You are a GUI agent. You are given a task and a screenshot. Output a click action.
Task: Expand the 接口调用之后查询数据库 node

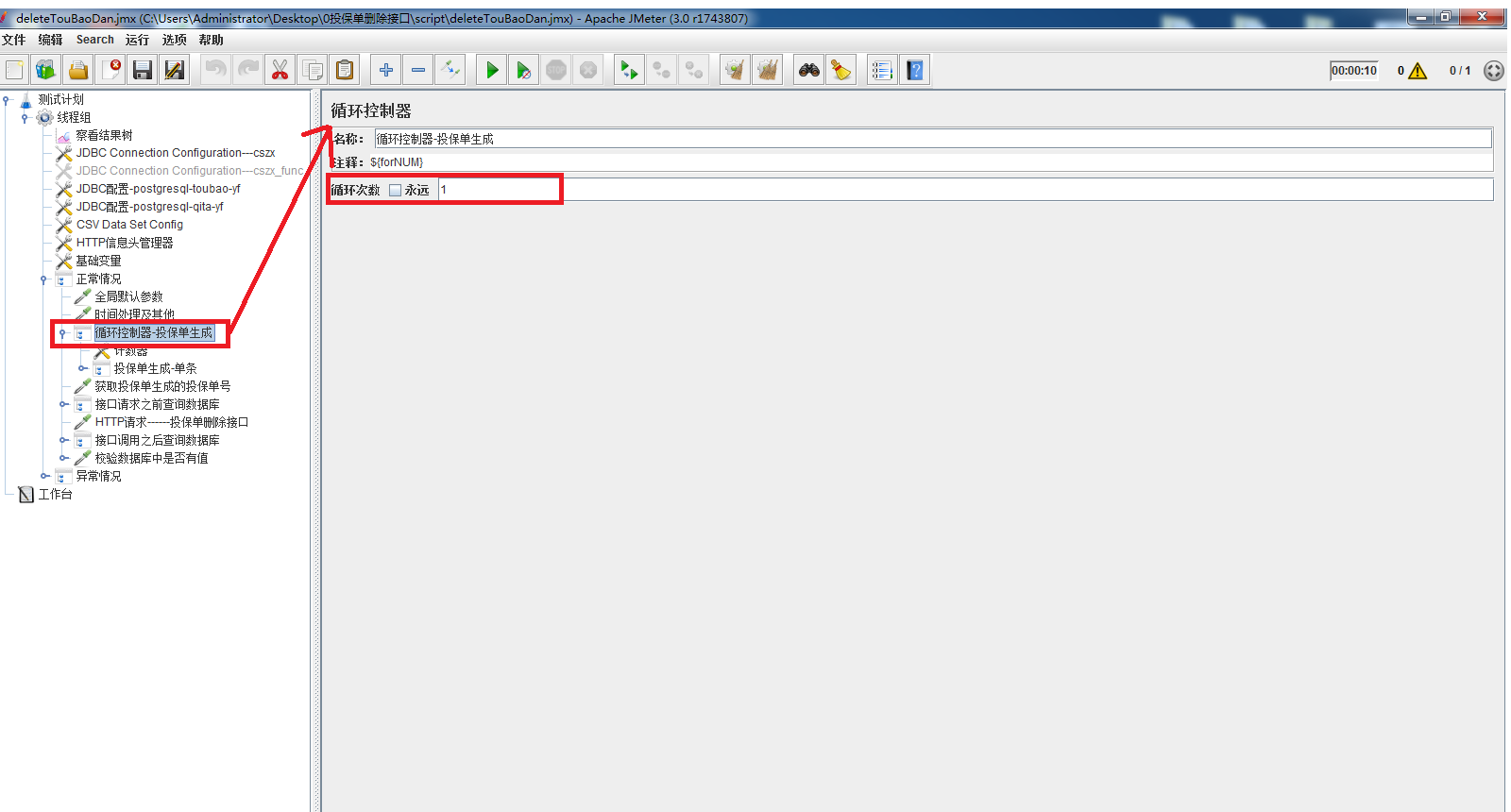click(63, 441)
